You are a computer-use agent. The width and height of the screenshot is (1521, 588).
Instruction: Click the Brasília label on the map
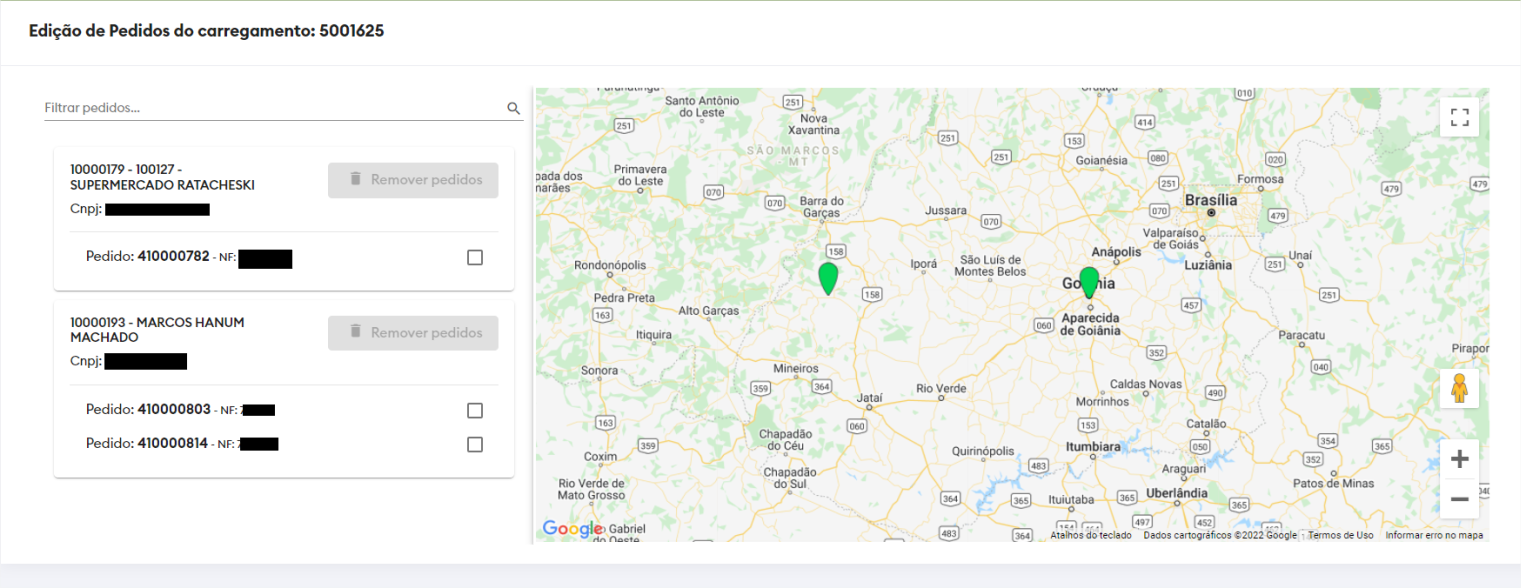pyautogui.click(x=1210, y=200)
